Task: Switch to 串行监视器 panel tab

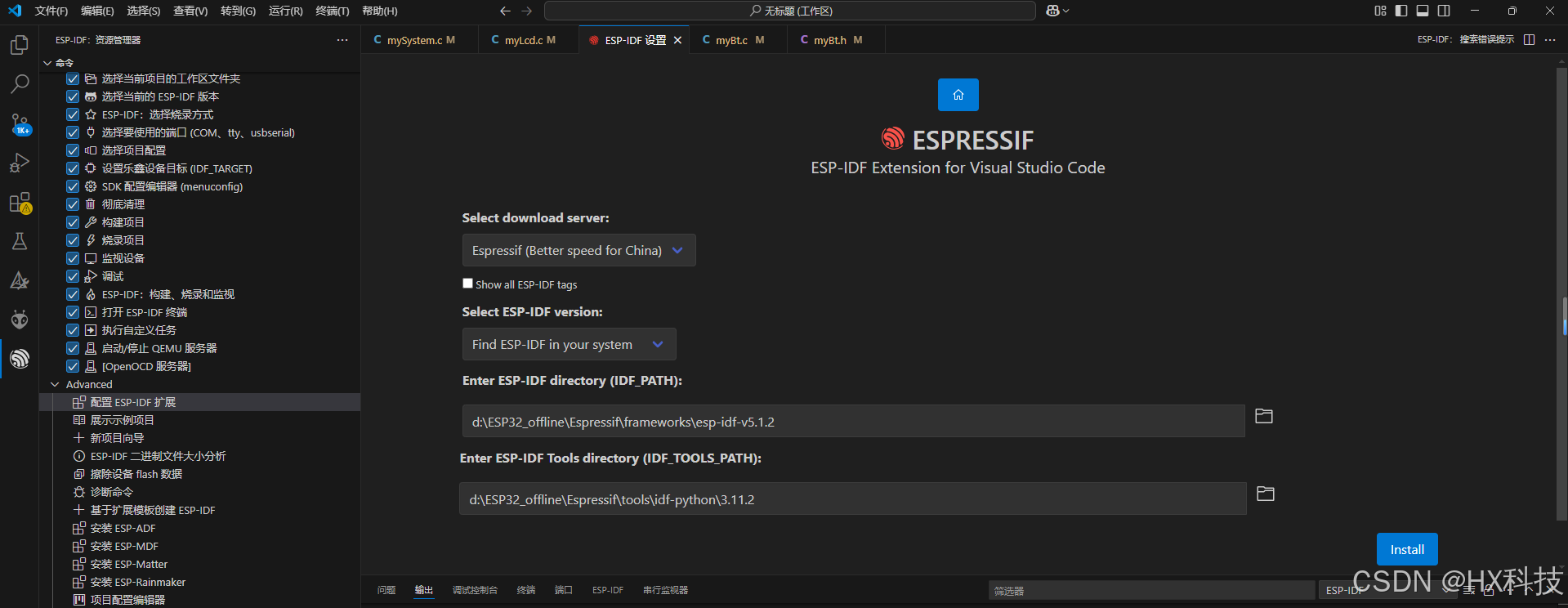Action: point(665,590)
